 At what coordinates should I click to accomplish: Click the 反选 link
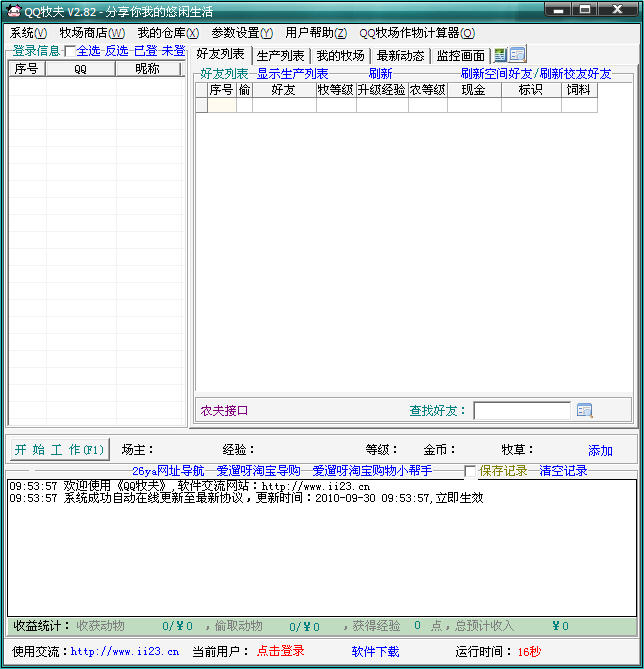[117, 51]
